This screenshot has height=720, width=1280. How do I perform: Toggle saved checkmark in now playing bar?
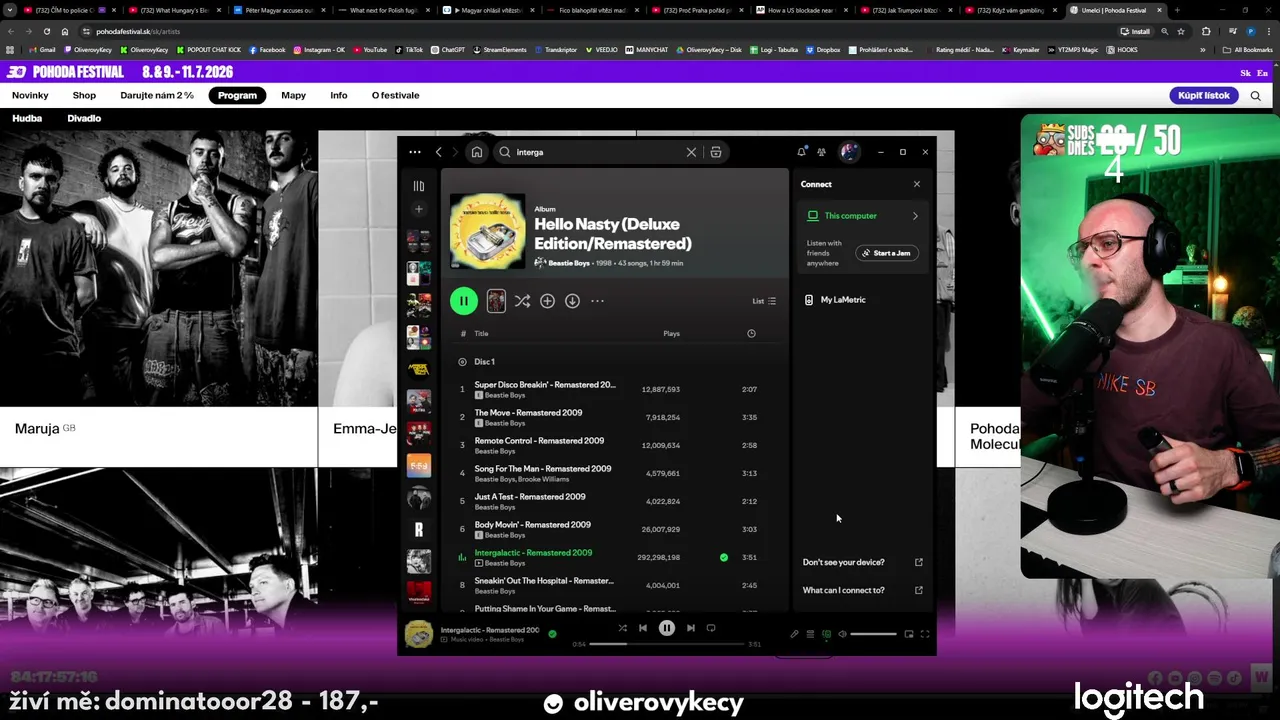pyautogui.click(x=552, y=633)
